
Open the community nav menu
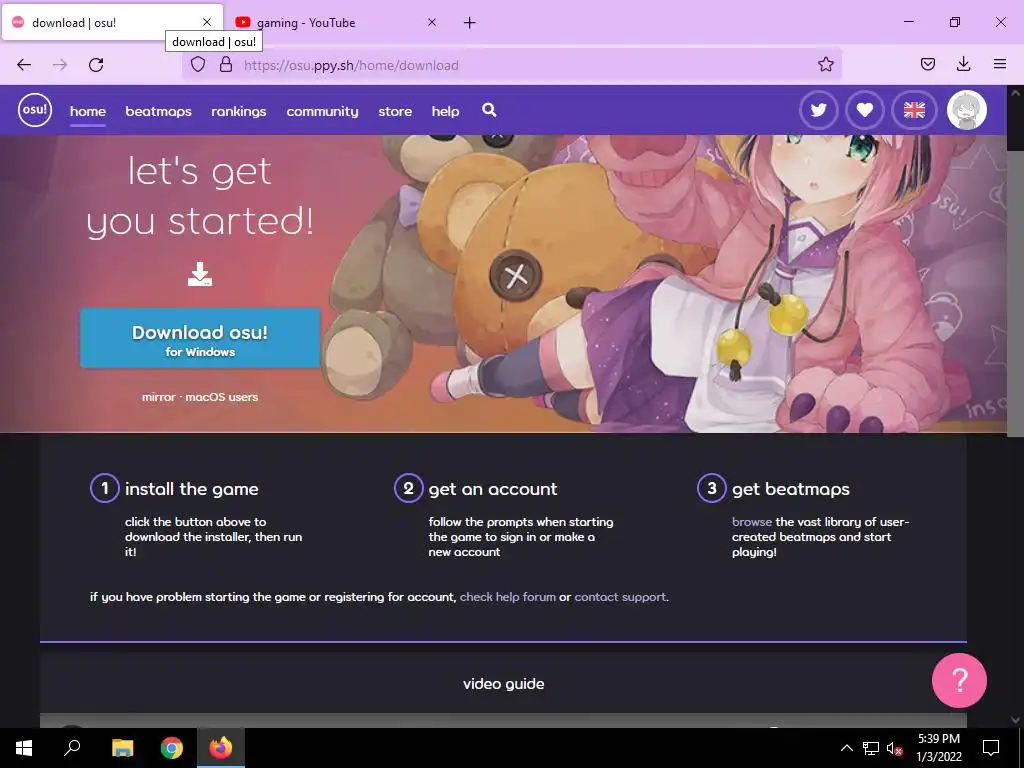[322, 111]
